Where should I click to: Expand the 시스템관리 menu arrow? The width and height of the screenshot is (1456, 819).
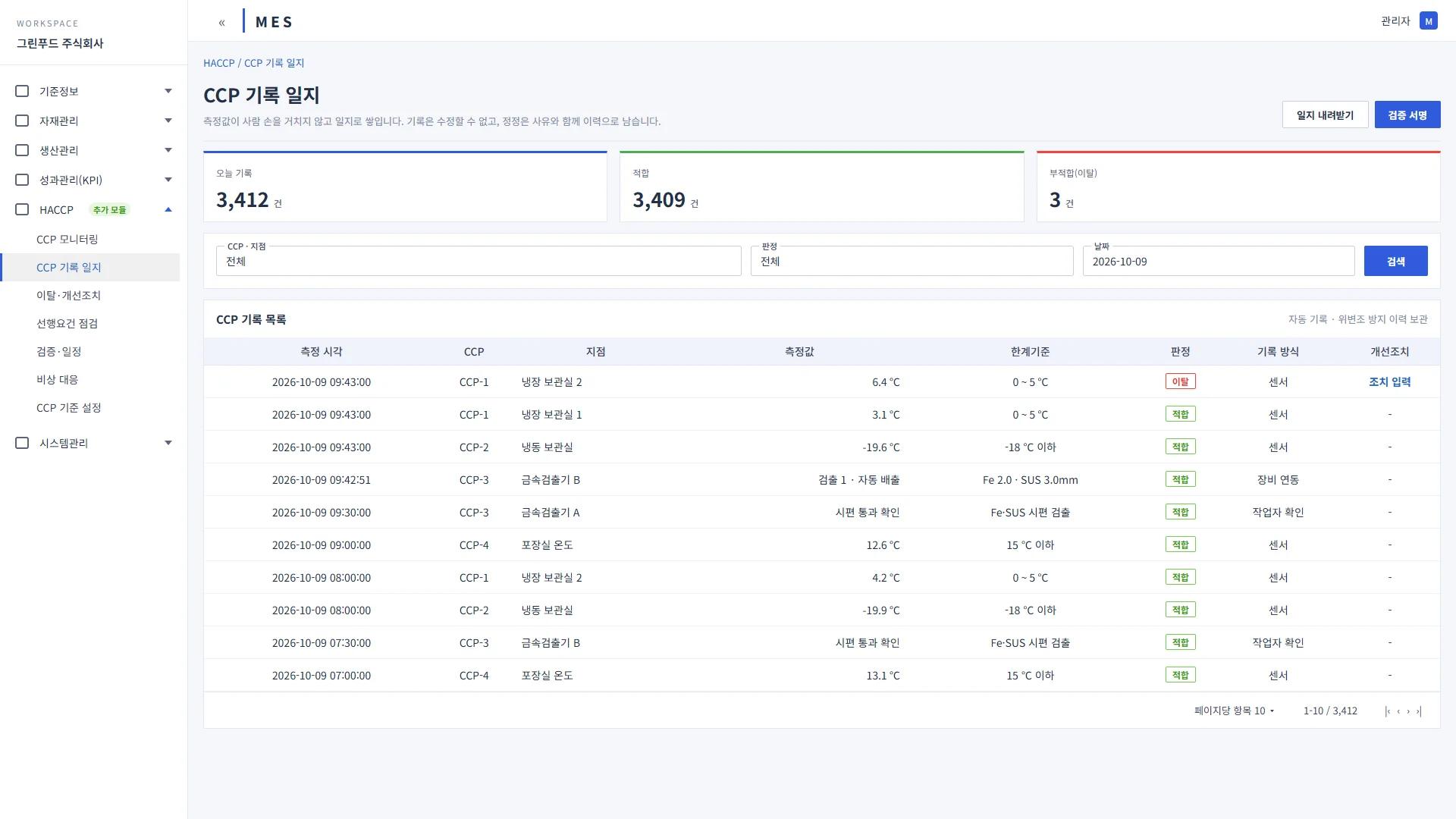(168, 443)
